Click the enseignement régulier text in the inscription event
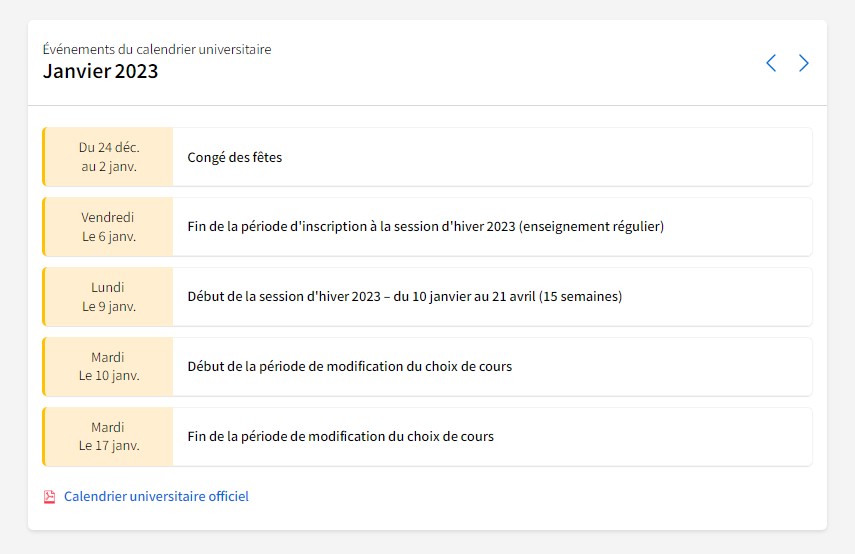The width and height of the screenshot is (855, 554). (x=591, y=226)
